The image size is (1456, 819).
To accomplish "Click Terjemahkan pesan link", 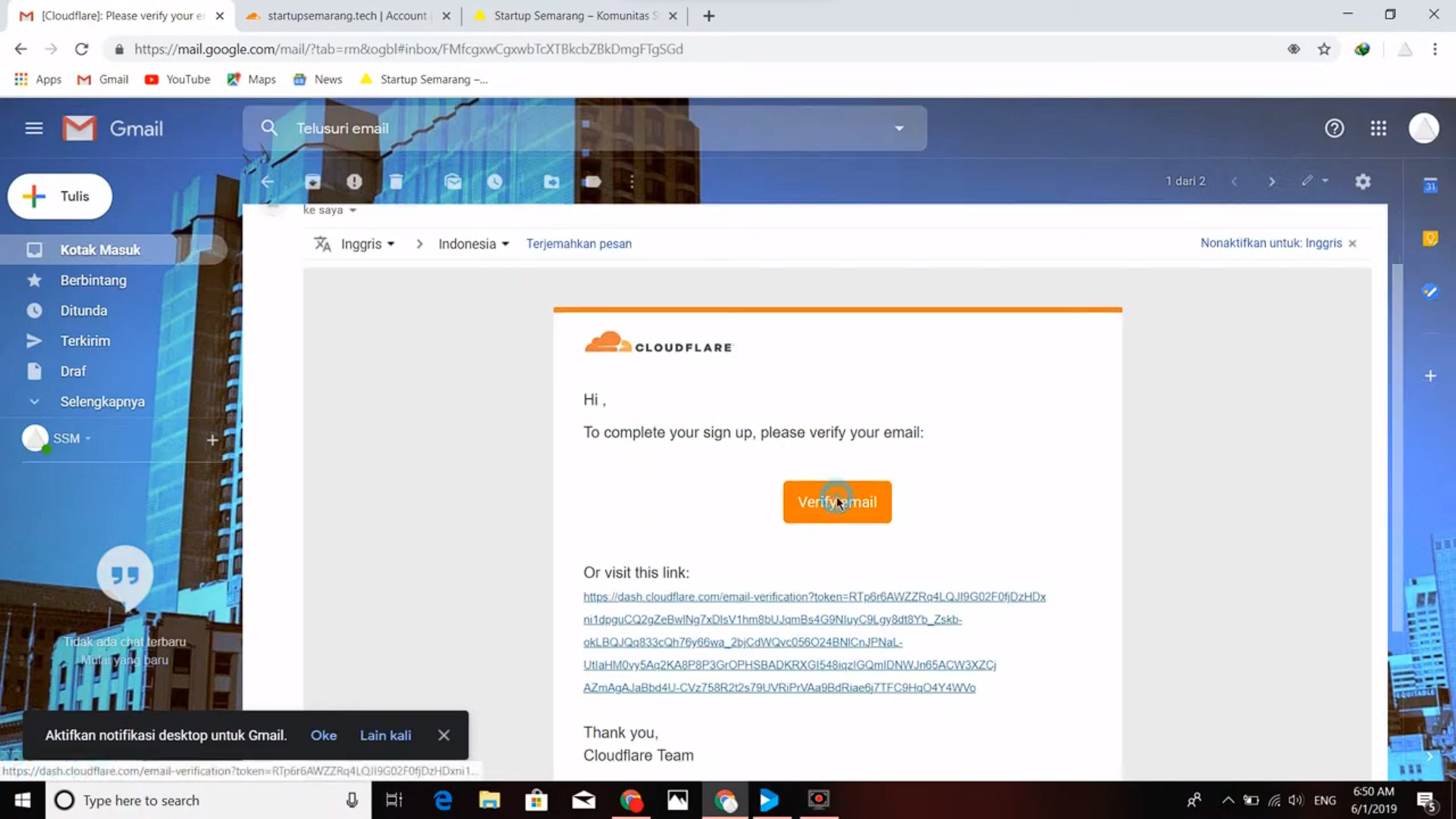I will point(579,243).
